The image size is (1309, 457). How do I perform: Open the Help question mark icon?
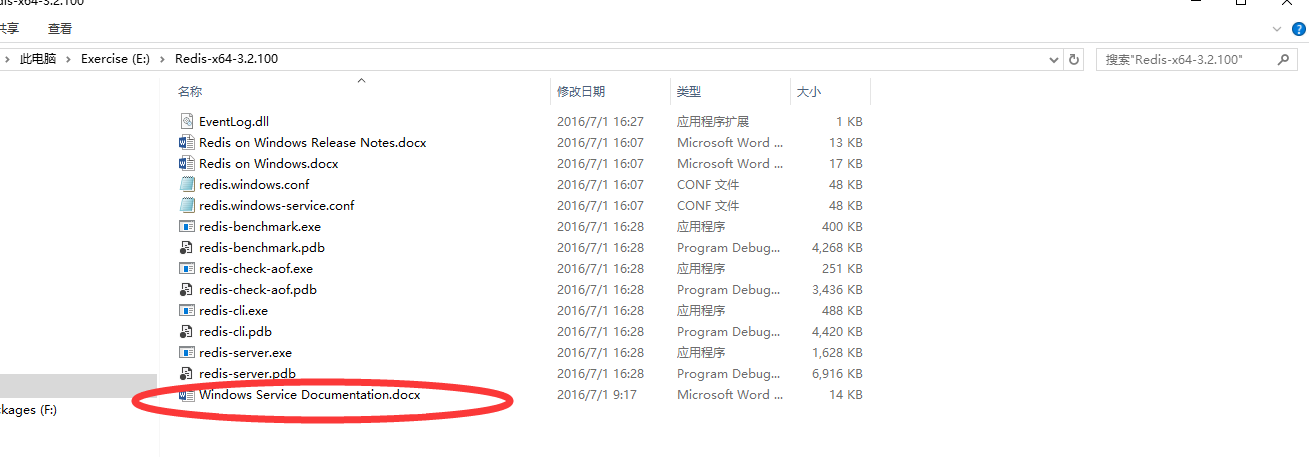pos(1299,29)
